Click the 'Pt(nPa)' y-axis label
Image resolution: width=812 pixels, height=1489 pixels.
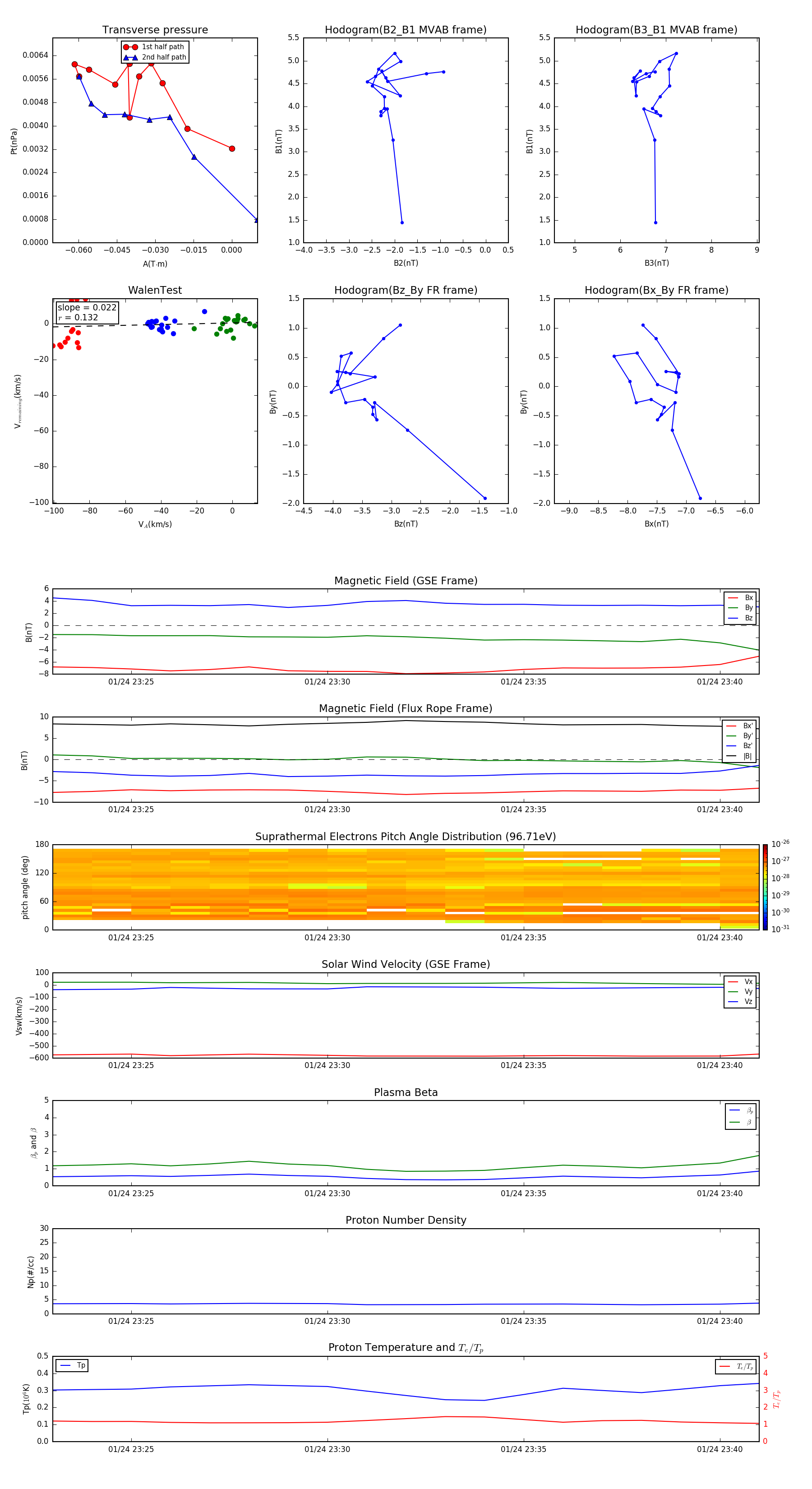tap(14, 141)
